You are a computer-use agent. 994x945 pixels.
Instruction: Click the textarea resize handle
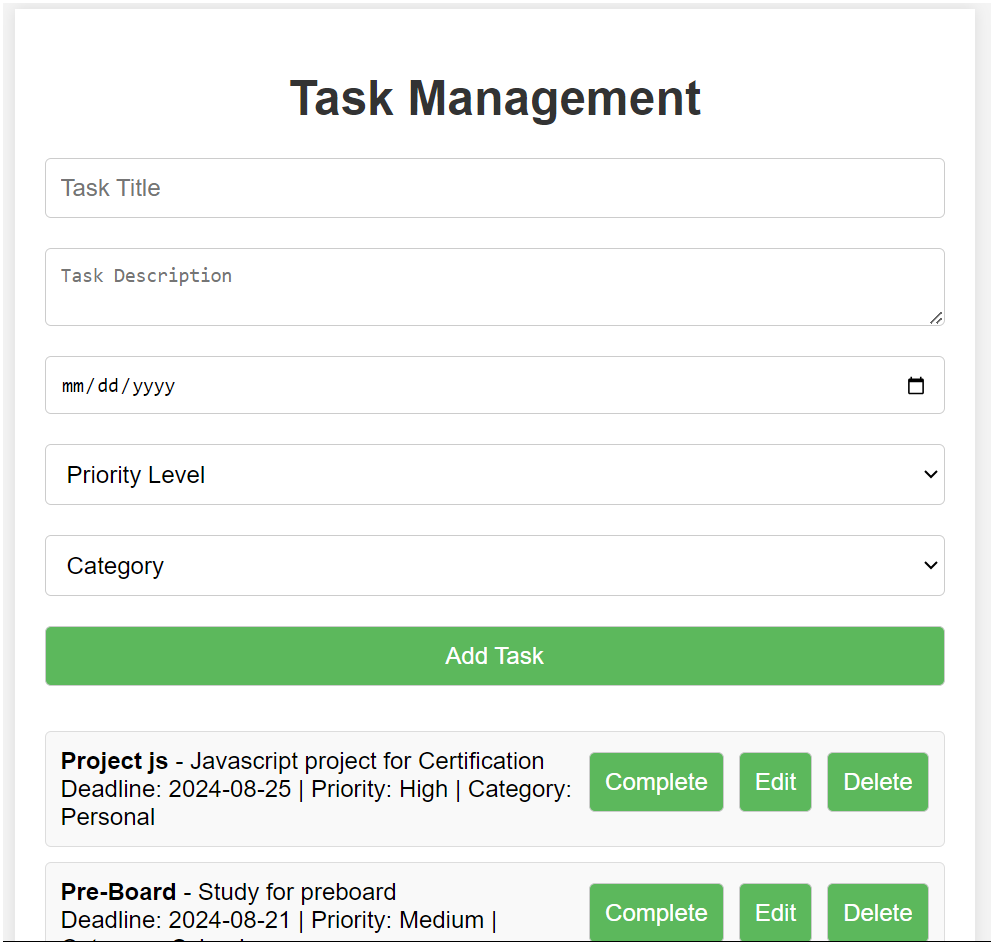pyautogui.click(x=937, y=319)
